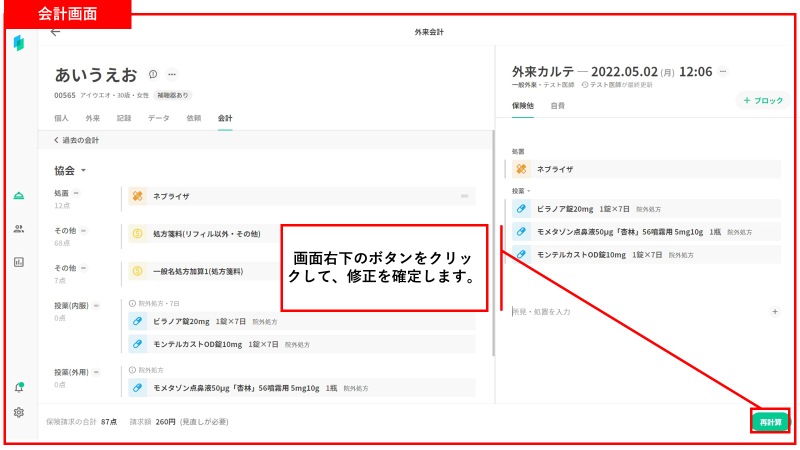Click the app logo in the sidebar

[19, 43]
